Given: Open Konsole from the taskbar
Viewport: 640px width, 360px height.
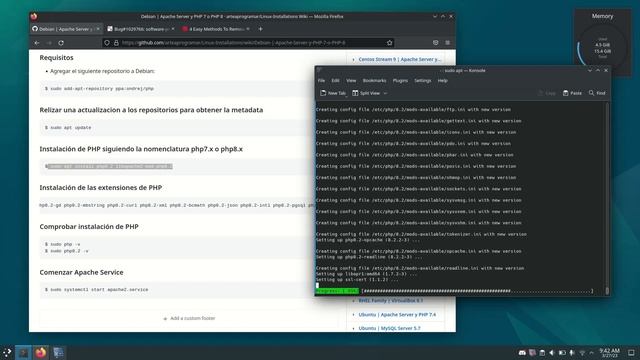Looking at the screenshot, I should click(x=23, y=353).
